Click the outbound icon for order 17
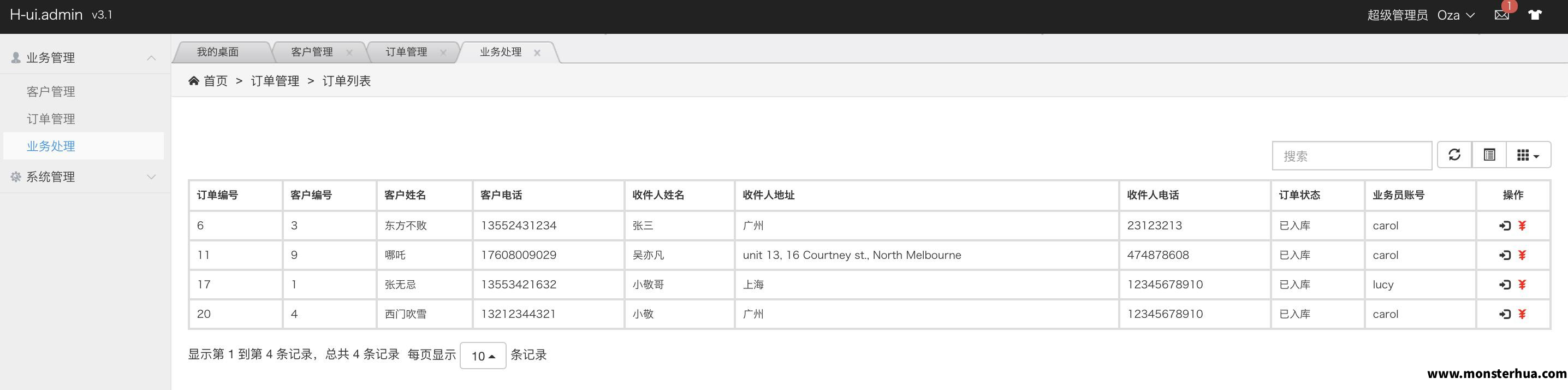The width and height of the screenshot is (1568, 390). tap(1505, 285)
